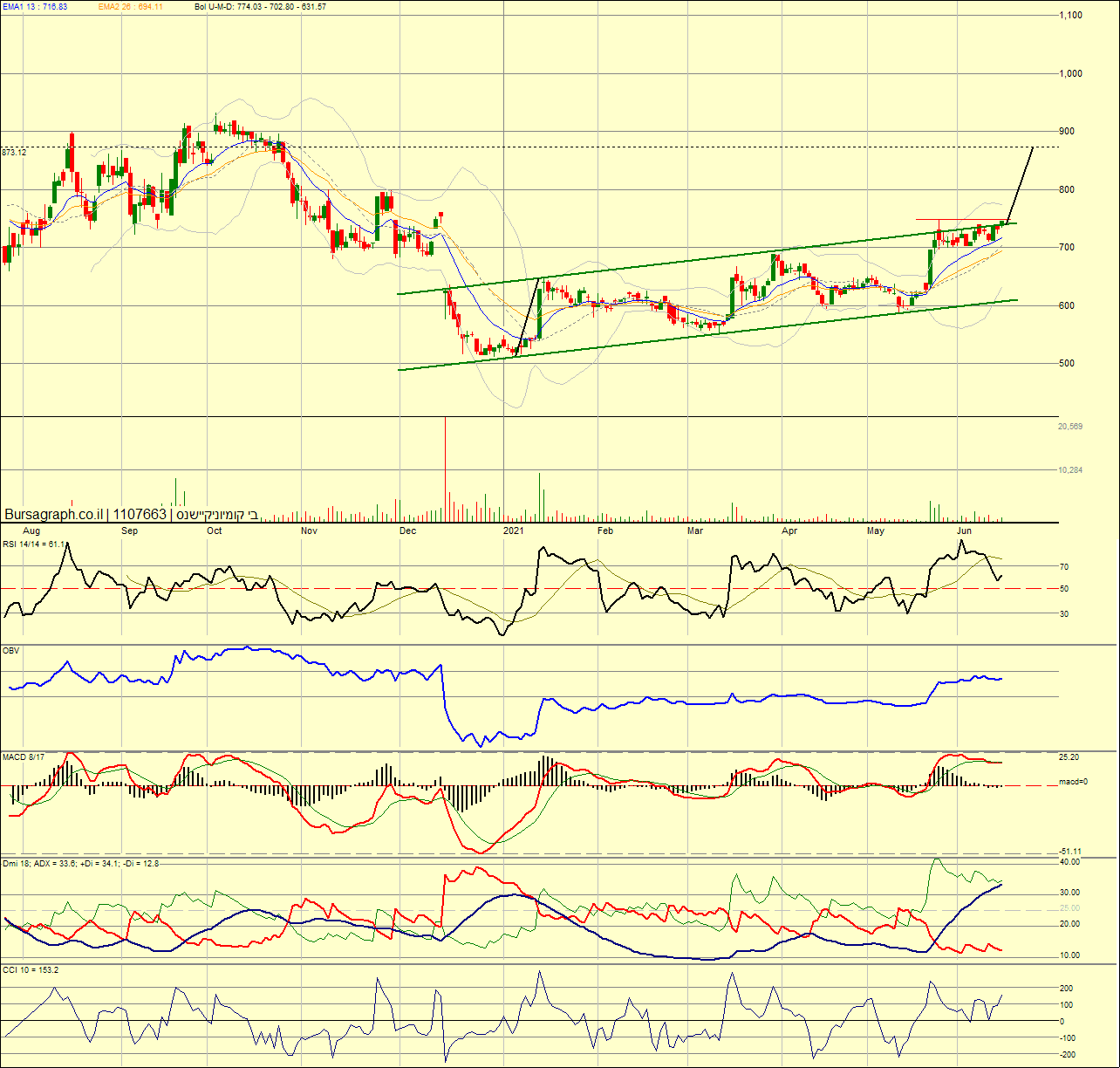This screenshot has width=1120, height=1068.
Task: Select the Aug month marker
Action: click(31, 531)
